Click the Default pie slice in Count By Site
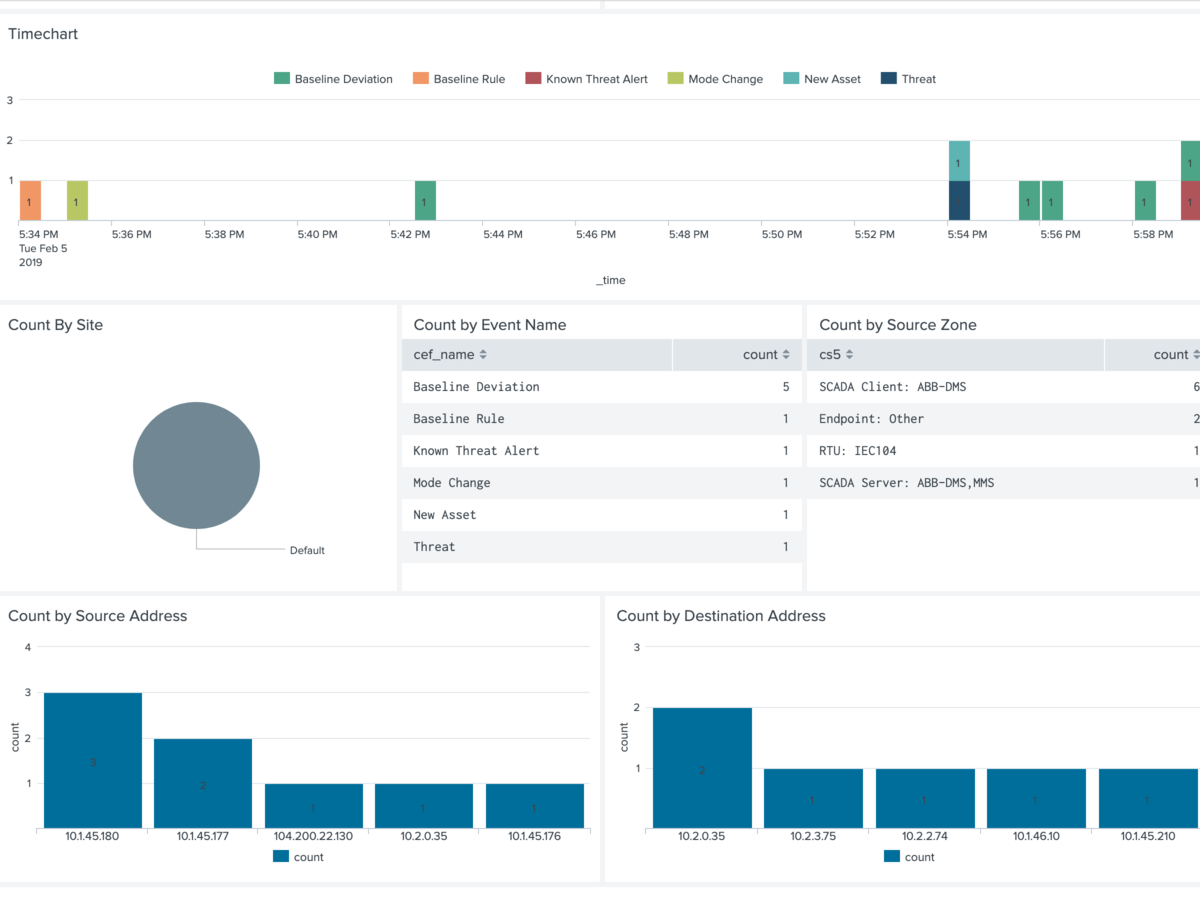1200x900 pixels. point(196,465)
